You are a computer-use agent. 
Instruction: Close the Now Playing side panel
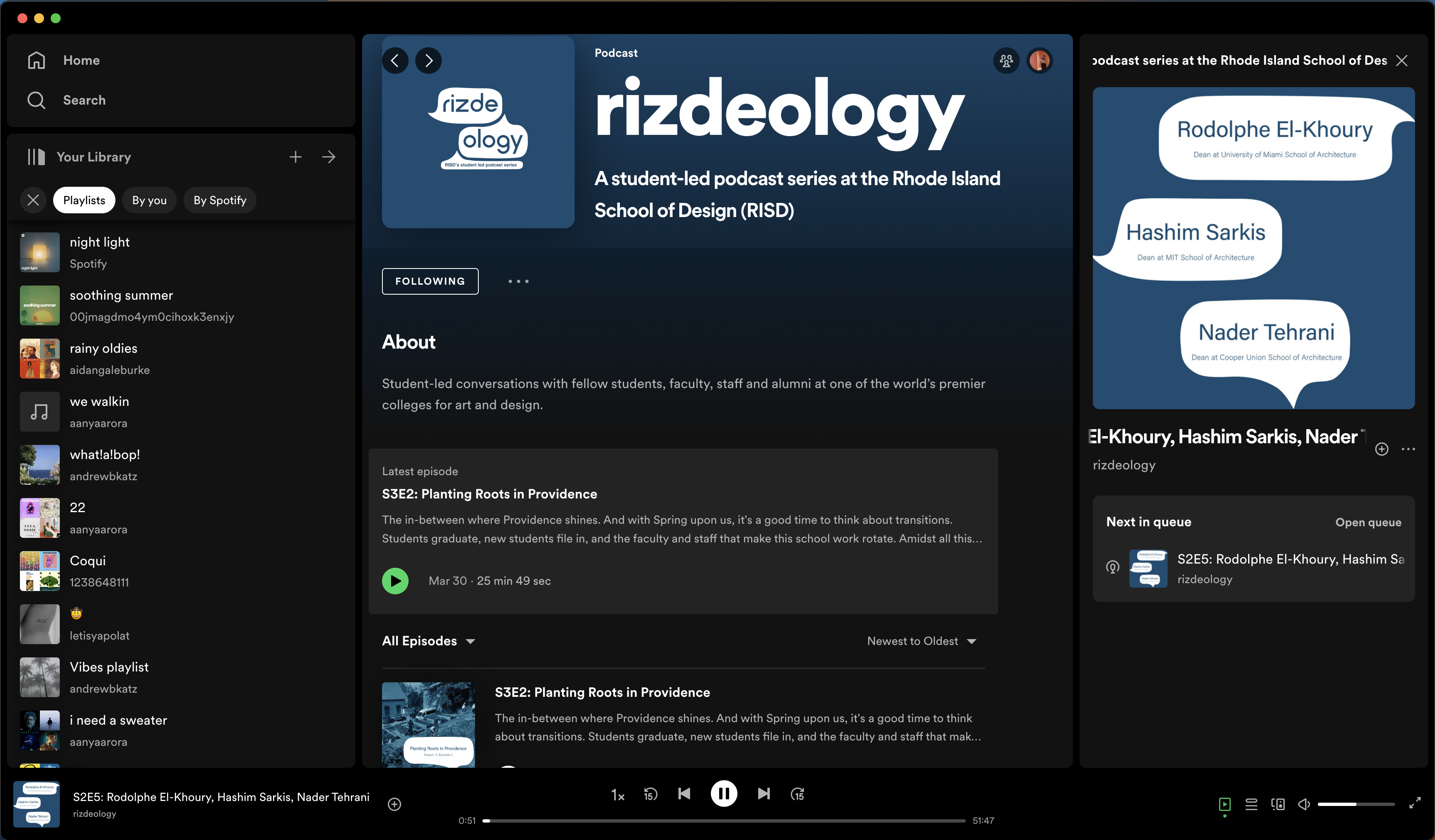[x=1402, y=60]
